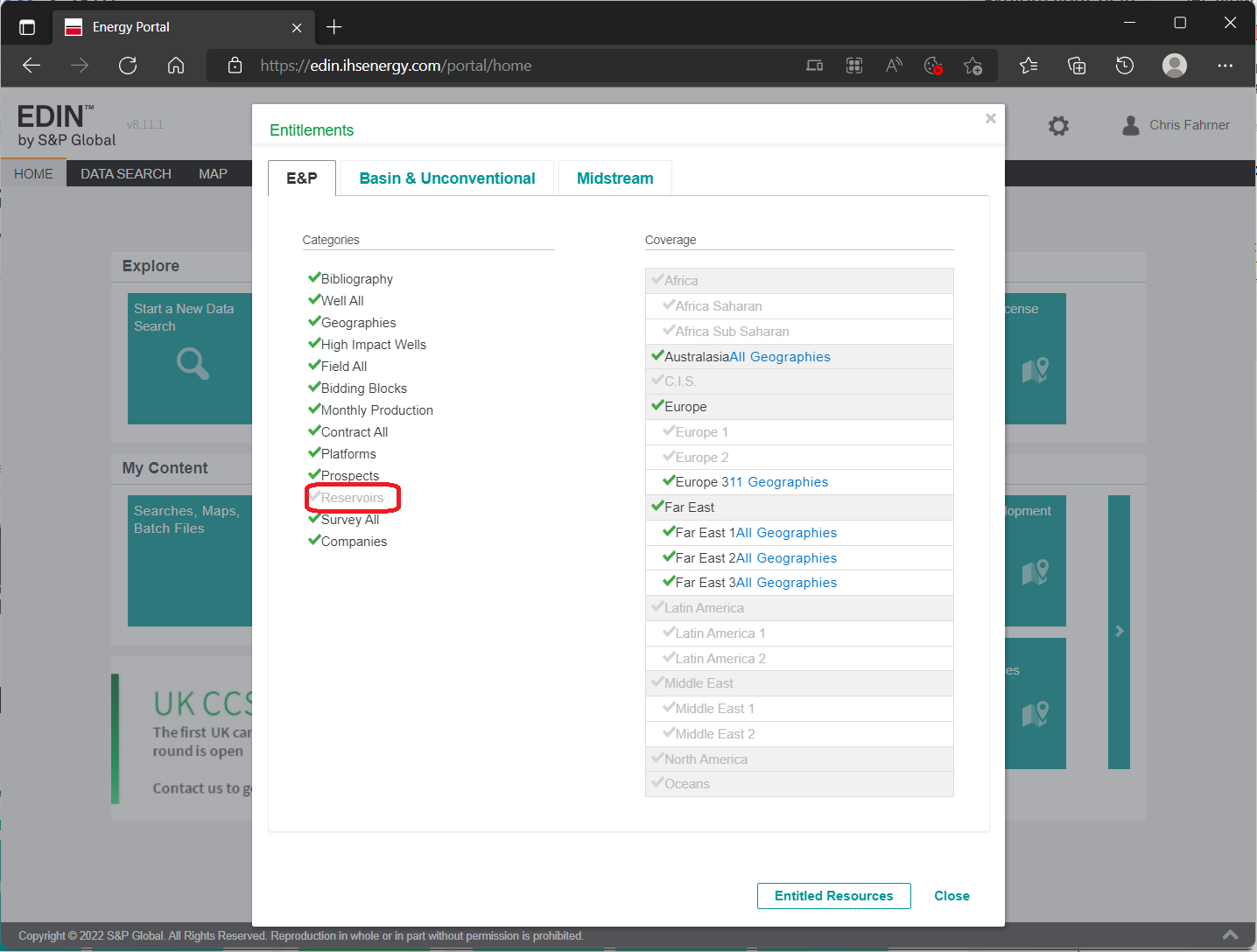Open the Favorites list
This screenshot has width=1257, height=952.
pyautogui.click(x=1029, y=66)
